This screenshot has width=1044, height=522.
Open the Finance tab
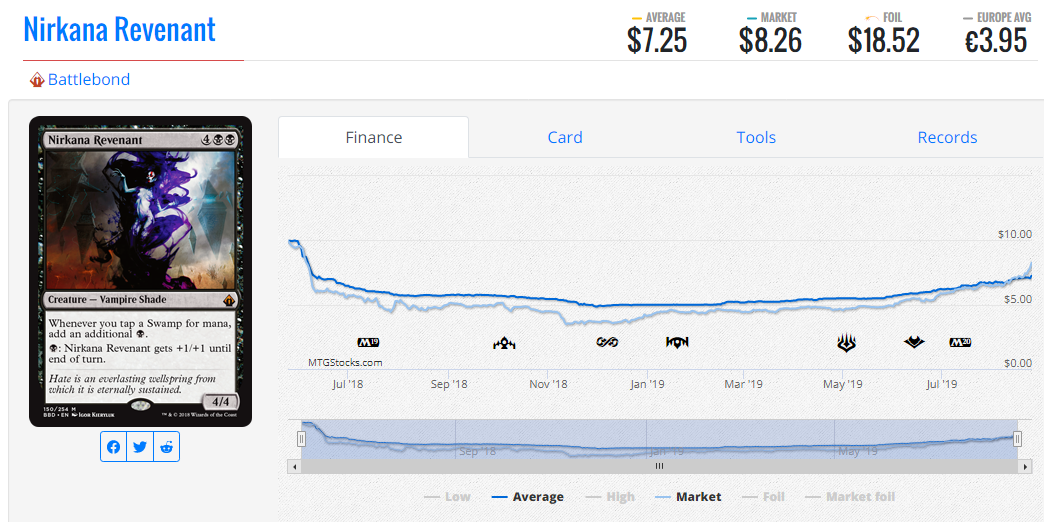click(x=374, y=137)
